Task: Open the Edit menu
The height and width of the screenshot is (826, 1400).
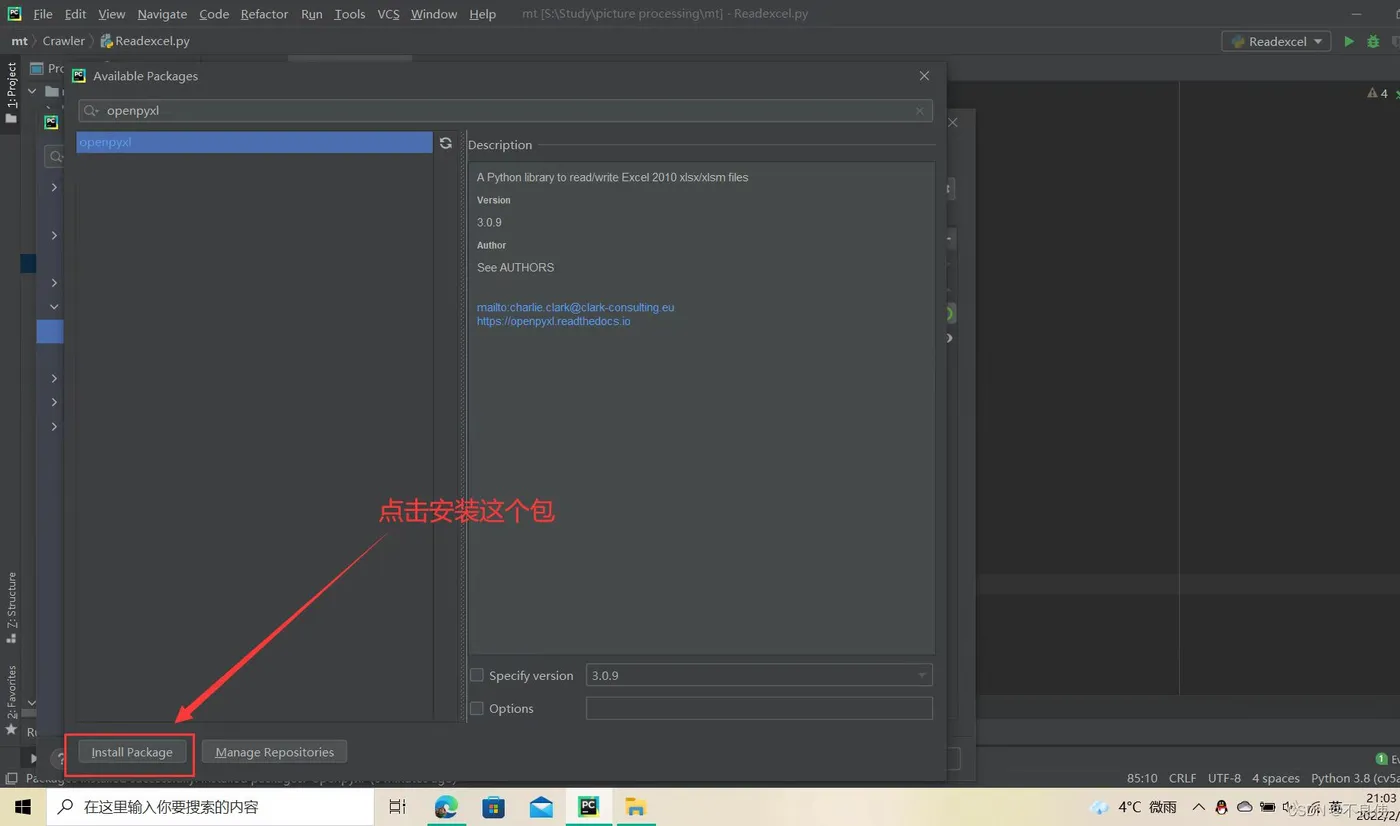Action: point(75,14)
